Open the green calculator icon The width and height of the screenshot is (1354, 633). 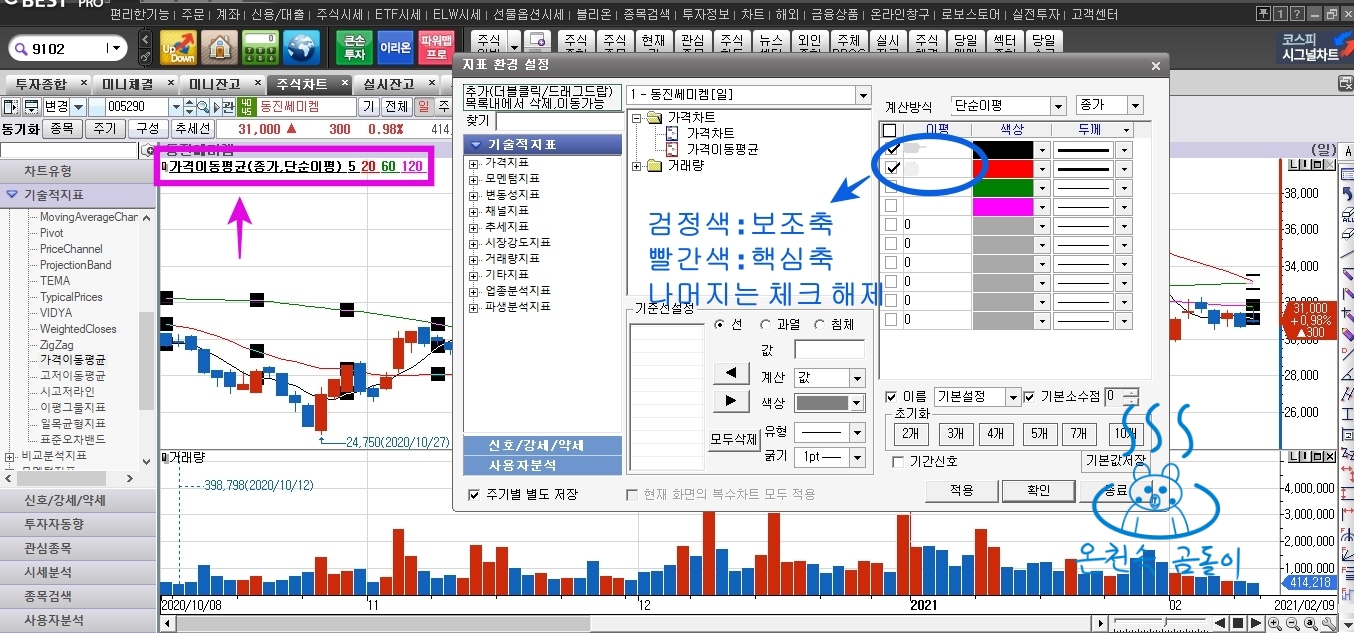coord(260,48)
